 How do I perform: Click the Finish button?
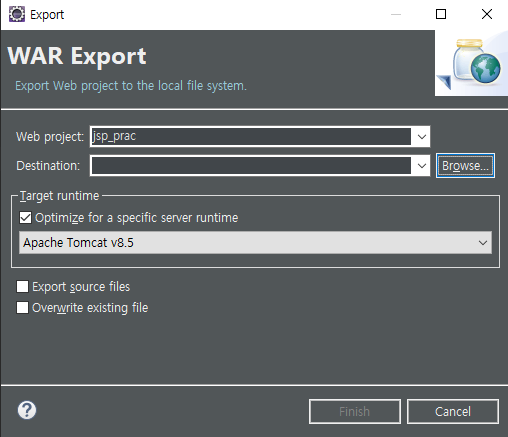tap(355, 411)
